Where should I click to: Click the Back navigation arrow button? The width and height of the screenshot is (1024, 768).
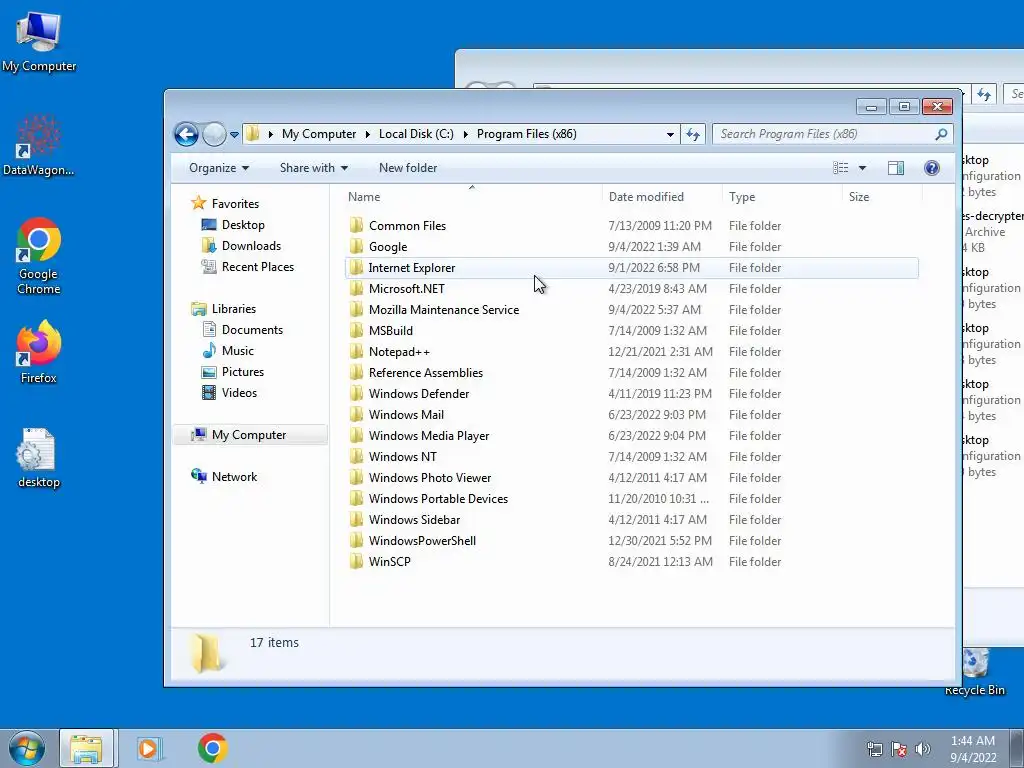click(186, 135)
